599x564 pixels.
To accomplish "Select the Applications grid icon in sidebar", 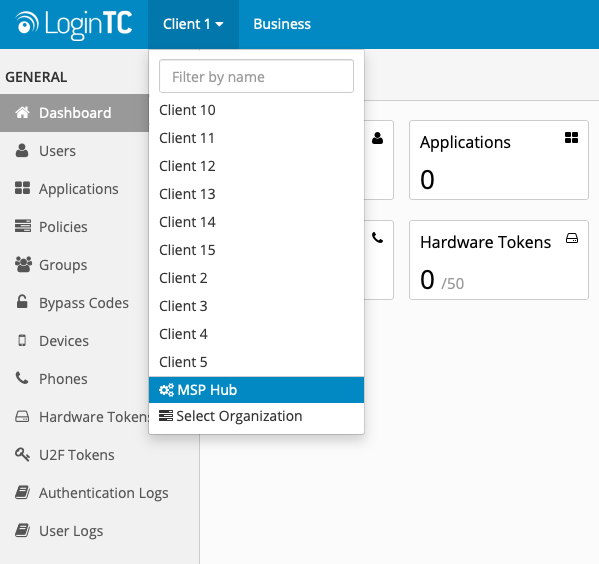I will pyautogui.click(x=23, y=188).
